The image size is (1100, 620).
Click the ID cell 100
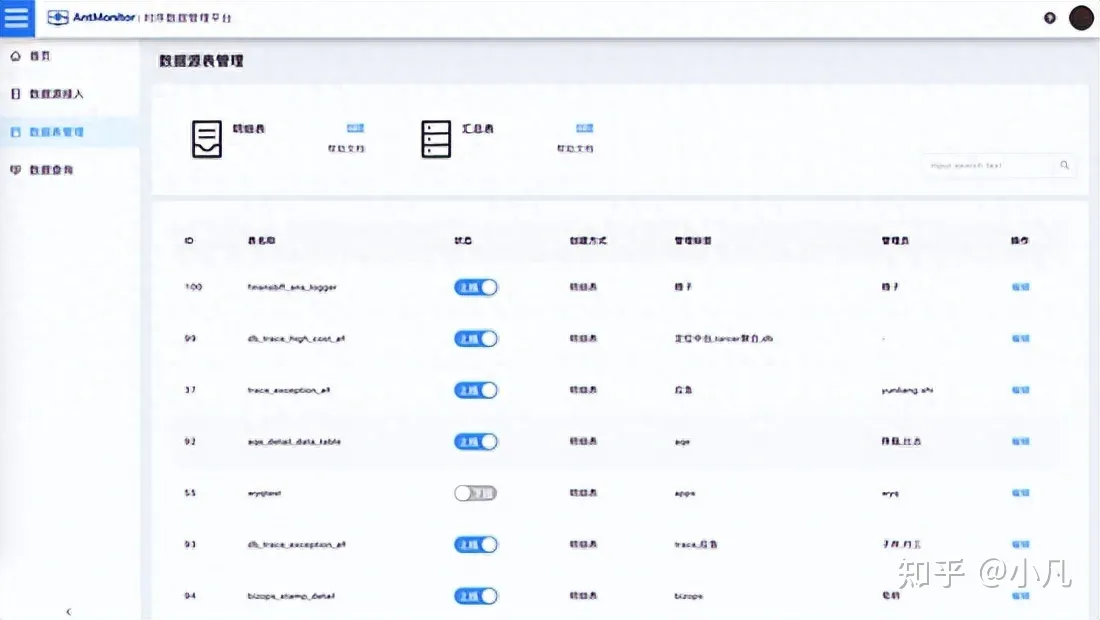[193, 287]
